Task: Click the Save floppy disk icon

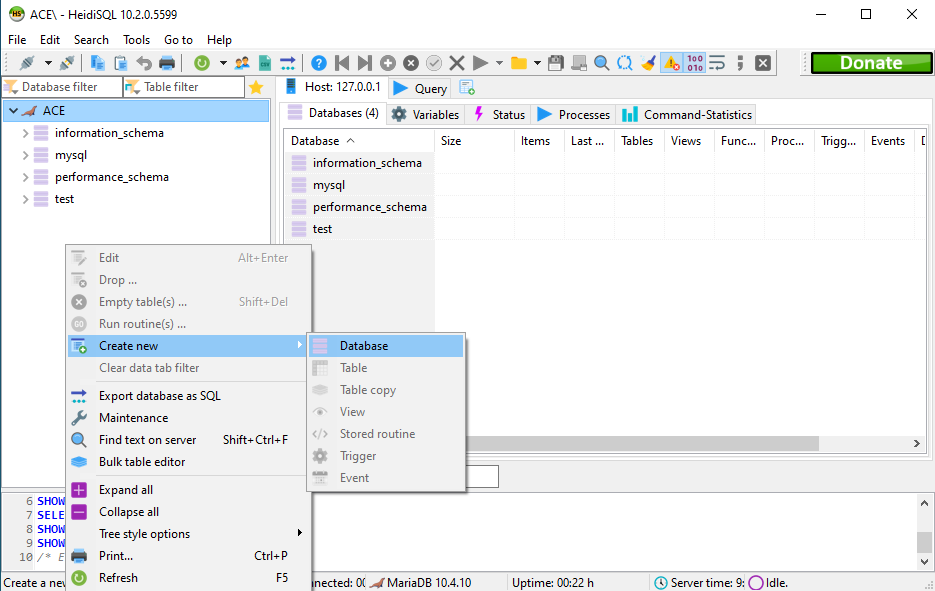Action: click(x=556, y=63)
